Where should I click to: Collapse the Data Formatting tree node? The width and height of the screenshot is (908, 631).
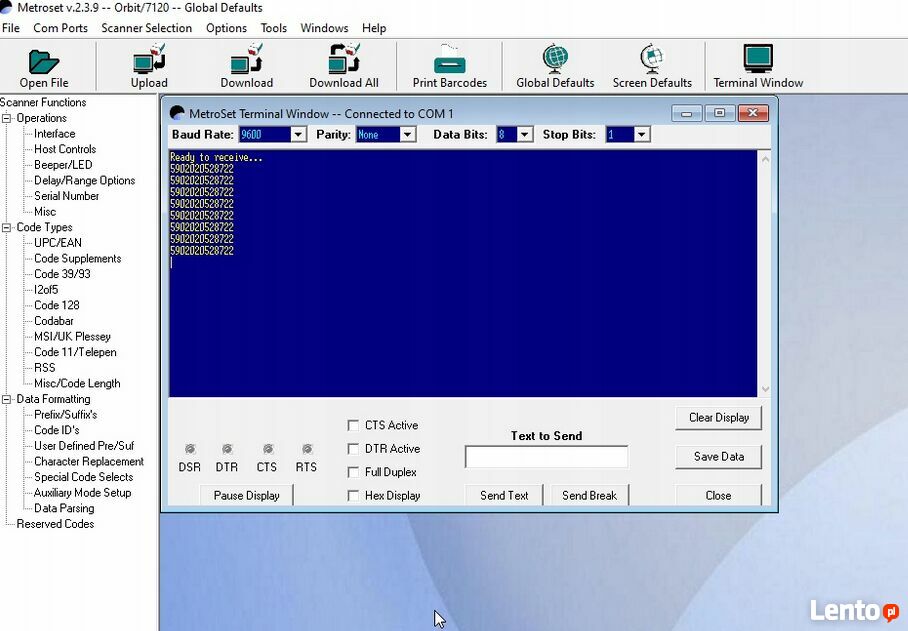pos(6,399)
